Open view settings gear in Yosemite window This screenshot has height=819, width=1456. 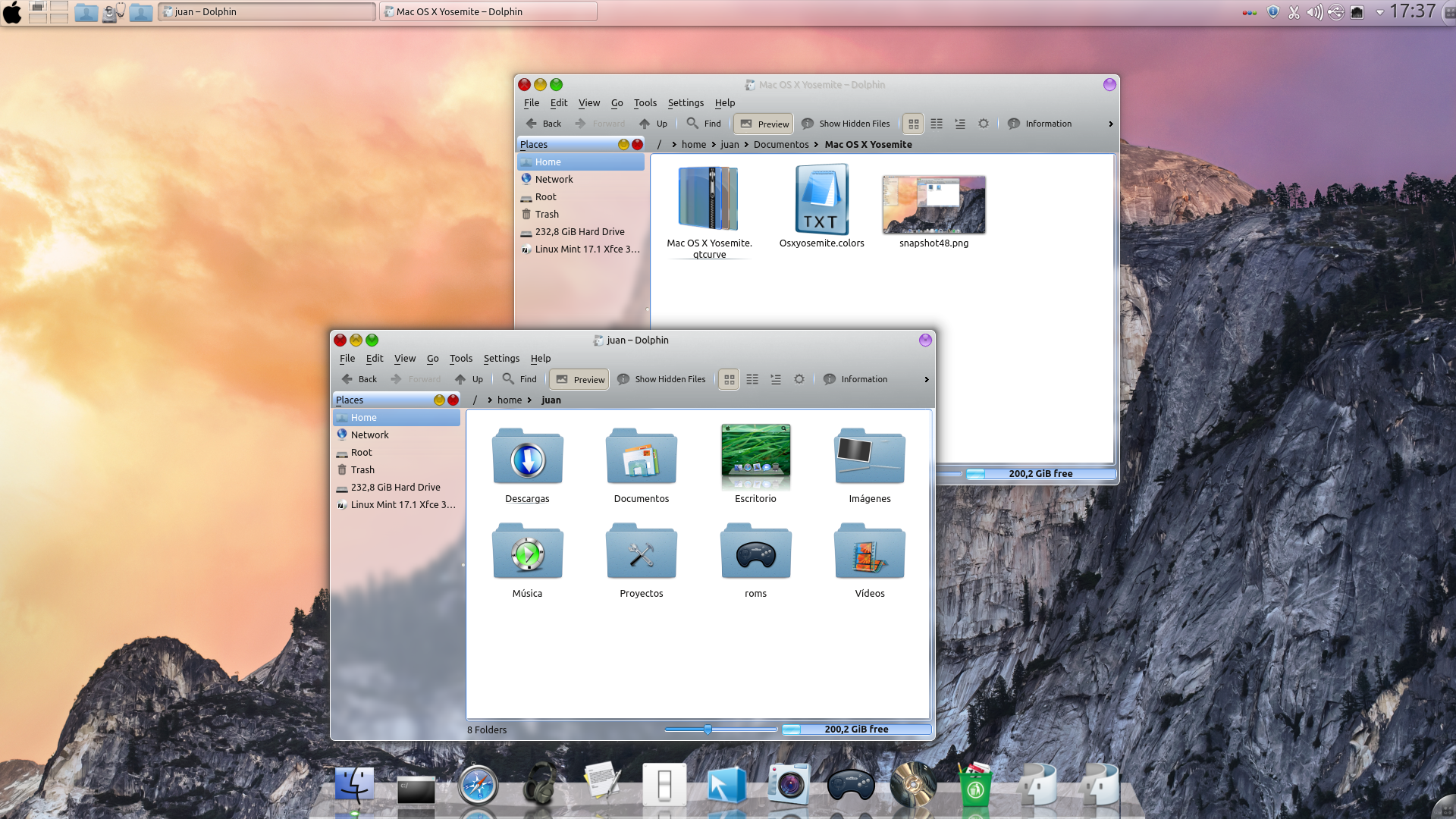click(x=984, y=124)
